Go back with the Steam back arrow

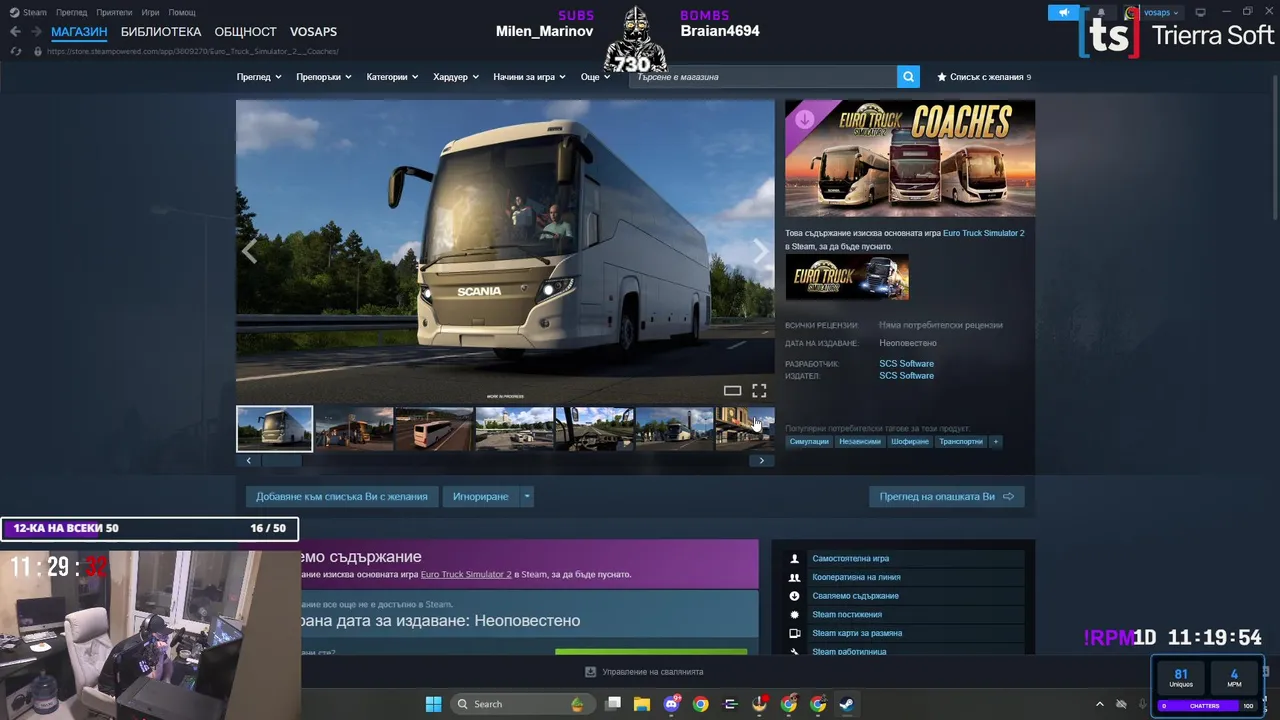15,32
